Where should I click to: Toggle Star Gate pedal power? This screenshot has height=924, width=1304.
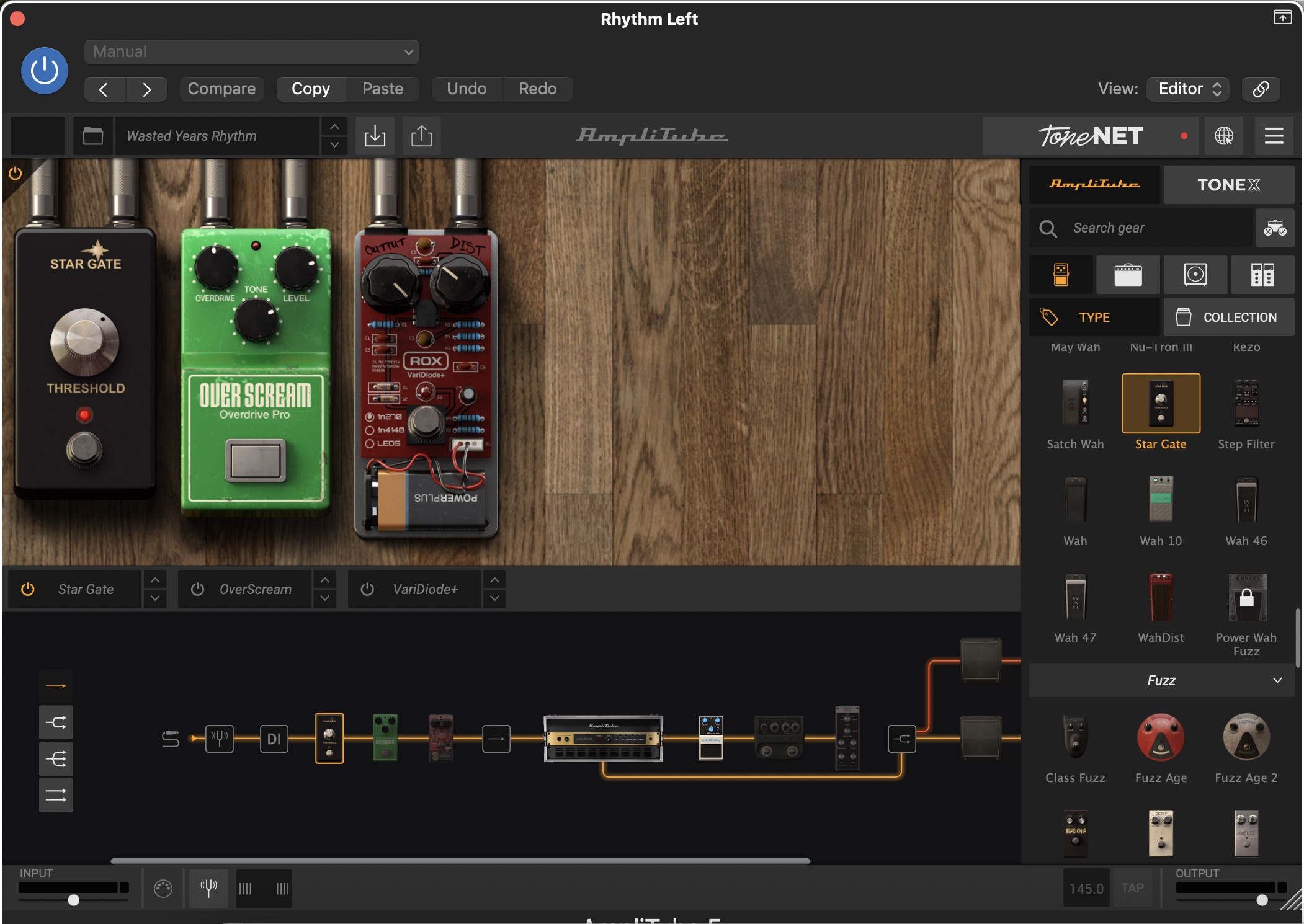pos(27,589)
